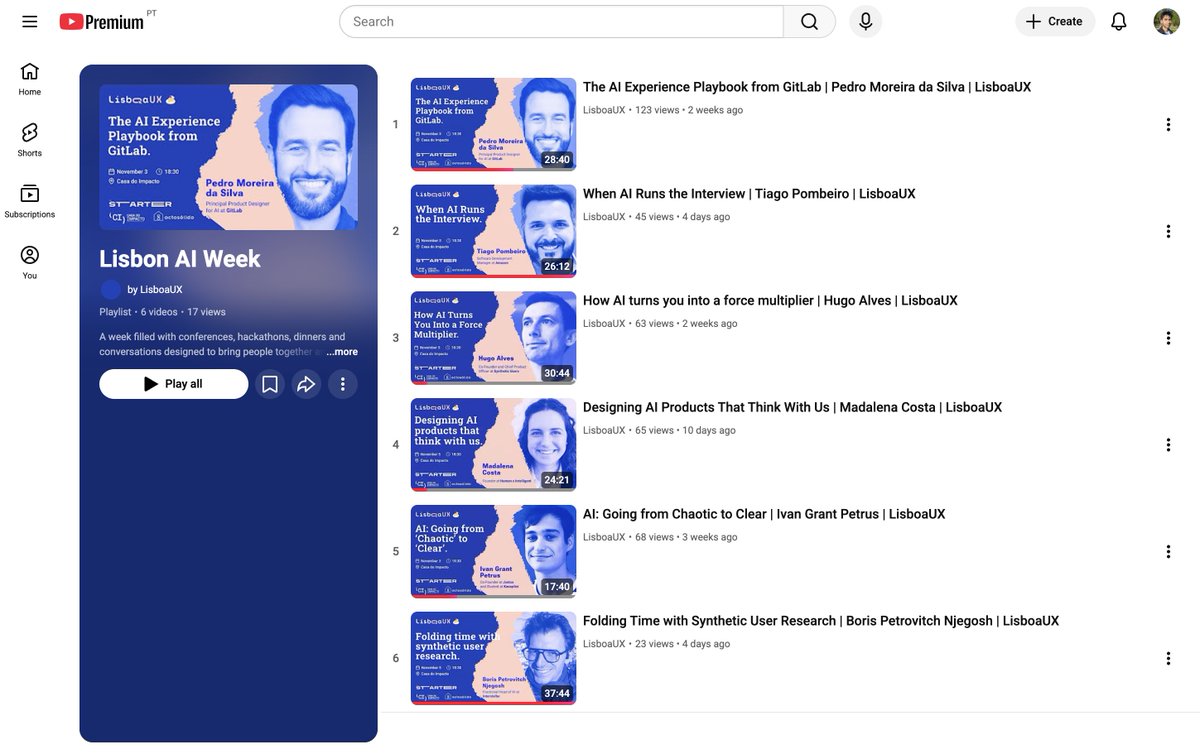Screen dimensions: 1200x754
Task: Open the account avatar menu
Action: (x=1167, y=22)
